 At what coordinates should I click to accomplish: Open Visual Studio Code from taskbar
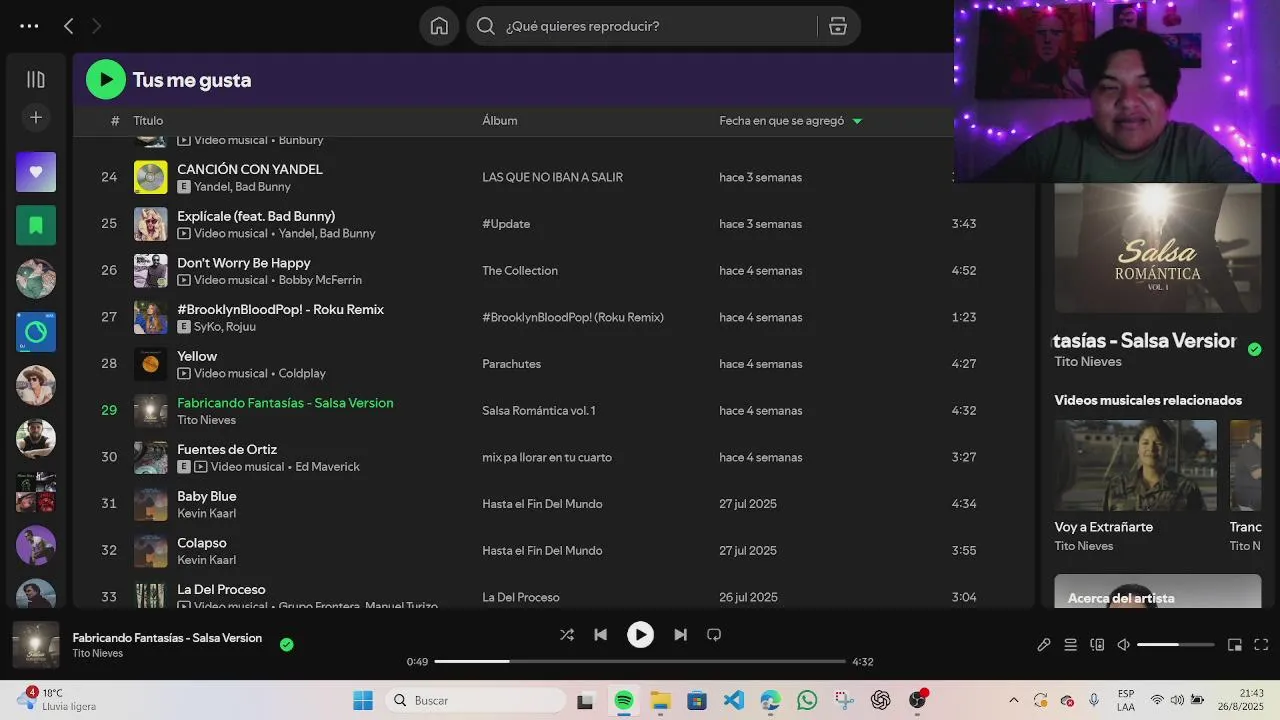coord(733,700)
